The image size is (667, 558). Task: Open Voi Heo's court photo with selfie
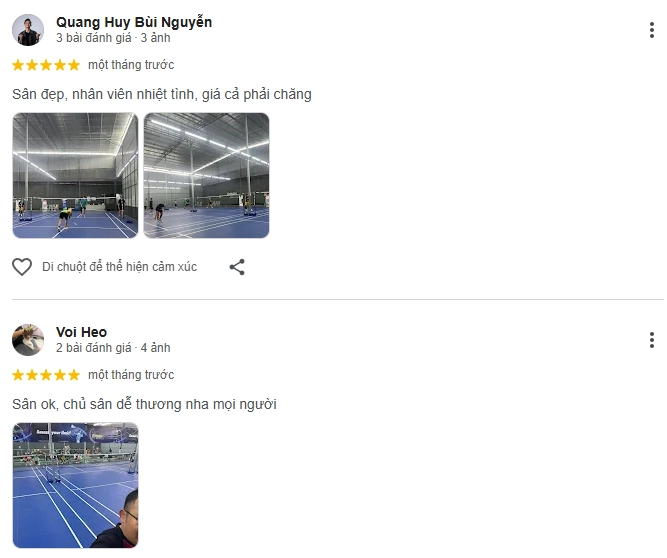coord(75,485)
